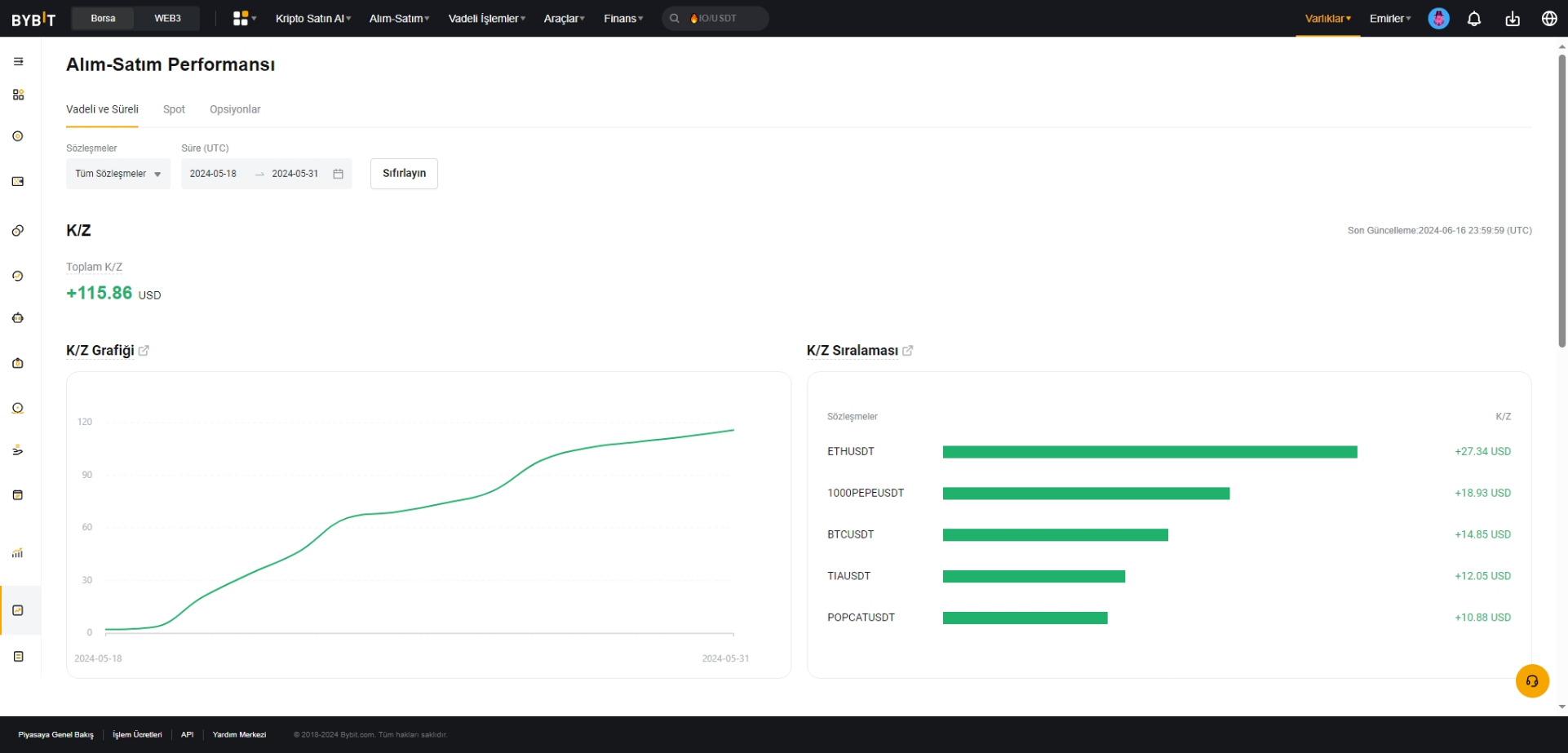Viewport: 1568px width, 753px height.
Task: Expand the Kripto Satın Al menu
Action: (x=313, y=18)
